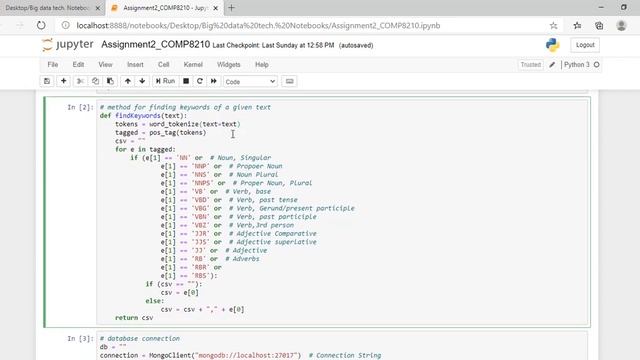This screenshot has height=360, width=640.
Task: Rename notebook title Assignment2_COMP8210
Action: tap(156, 44)
